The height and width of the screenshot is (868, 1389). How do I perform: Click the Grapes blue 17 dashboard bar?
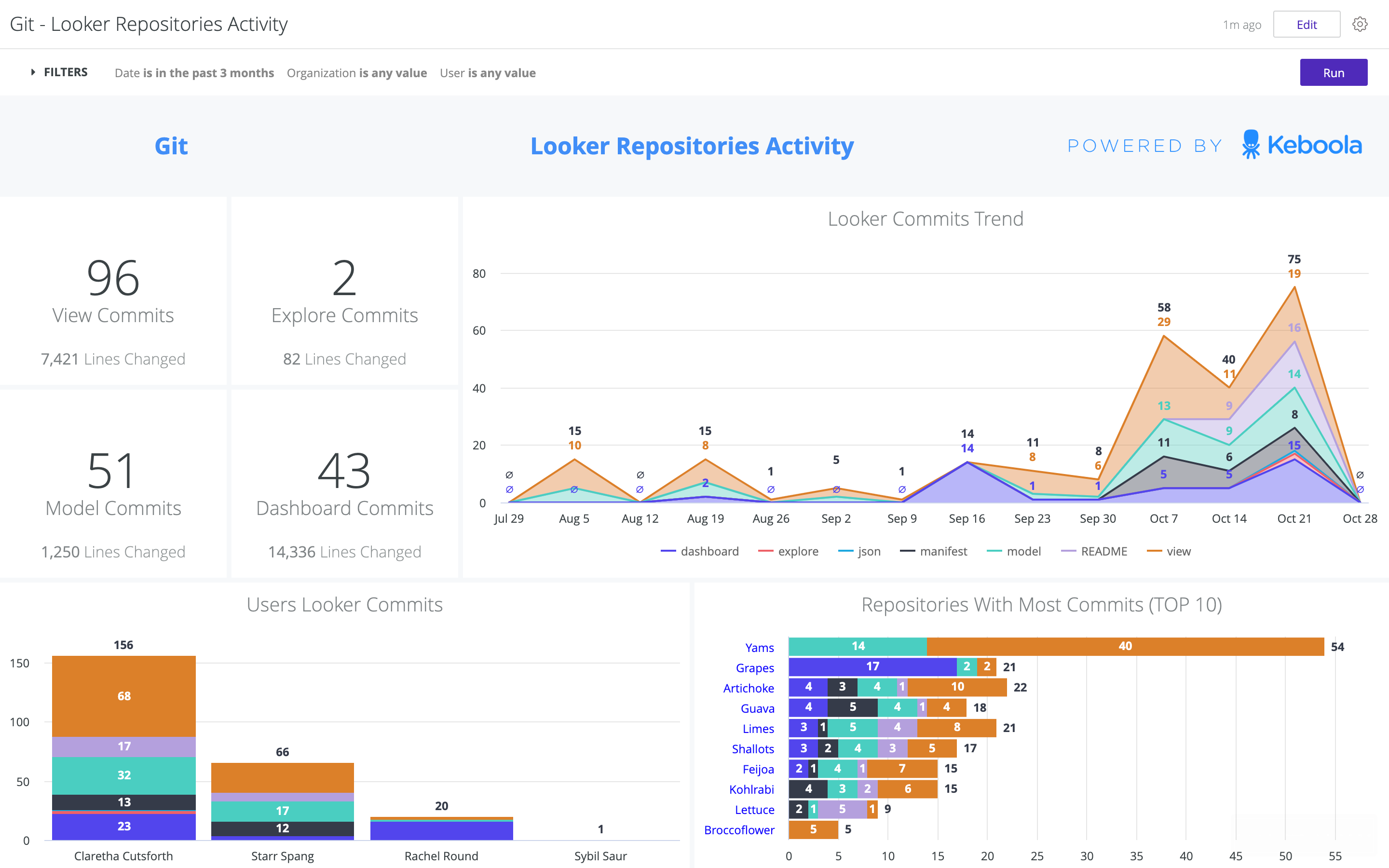click(x=872, y=666)
